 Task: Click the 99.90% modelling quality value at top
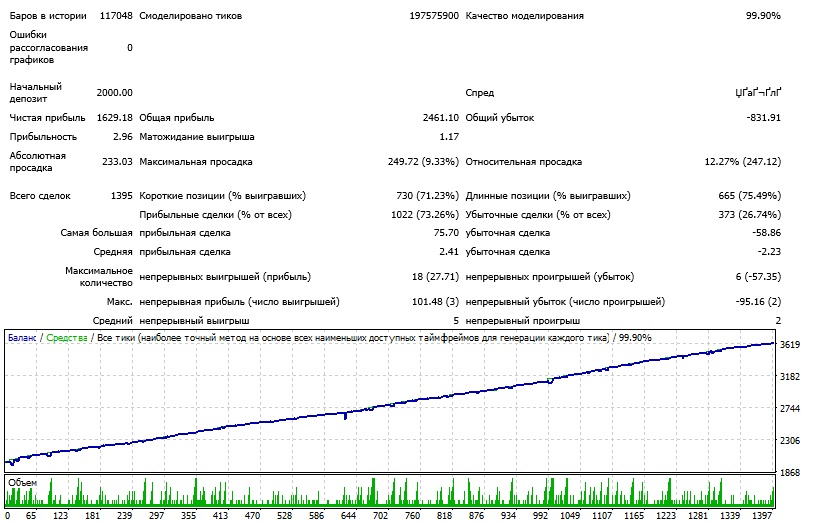763,16
